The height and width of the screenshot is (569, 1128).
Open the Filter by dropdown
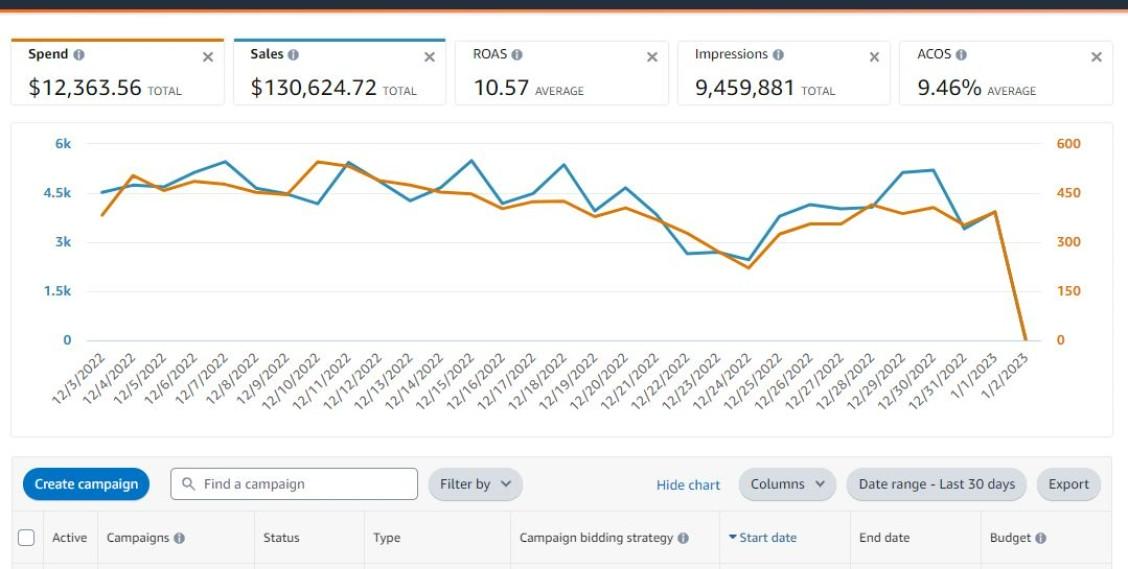tap(475, 484)
